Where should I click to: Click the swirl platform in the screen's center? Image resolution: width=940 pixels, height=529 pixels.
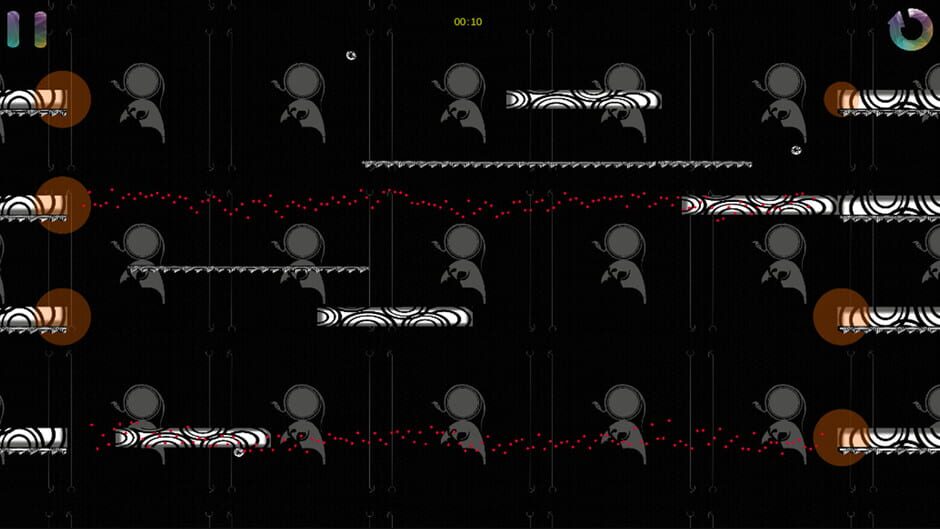pos(394,317)
